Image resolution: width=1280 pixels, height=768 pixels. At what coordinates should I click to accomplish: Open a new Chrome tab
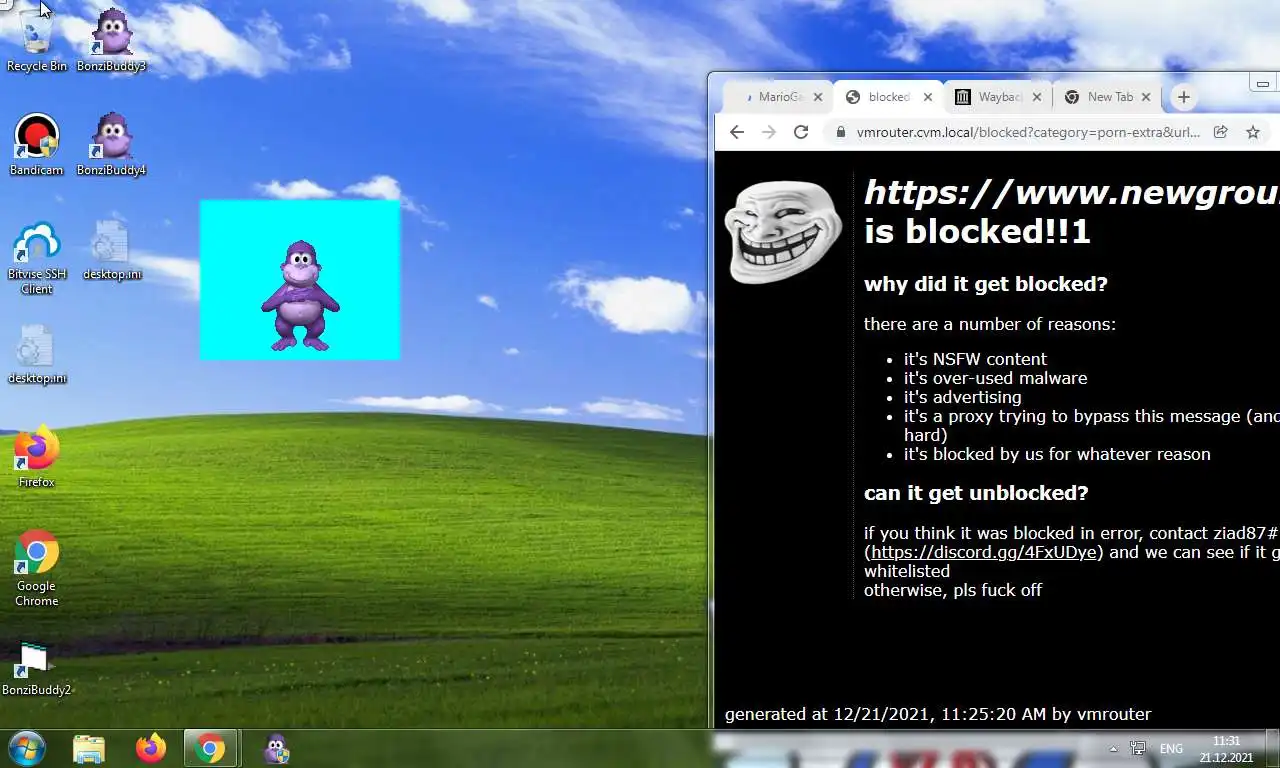point(1184,97)
